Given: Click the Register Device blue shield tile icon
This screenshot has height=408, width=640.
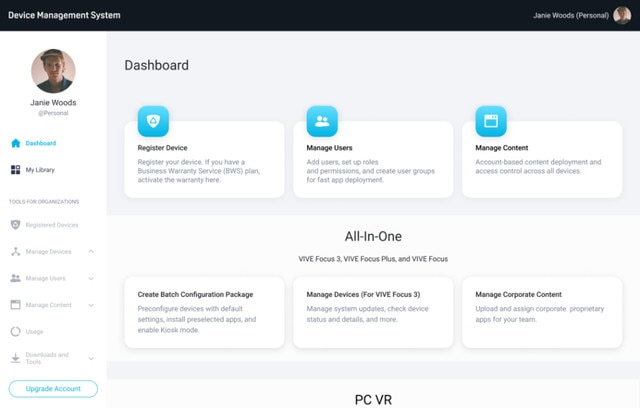Looking at the screenshot, I should 153,121.
